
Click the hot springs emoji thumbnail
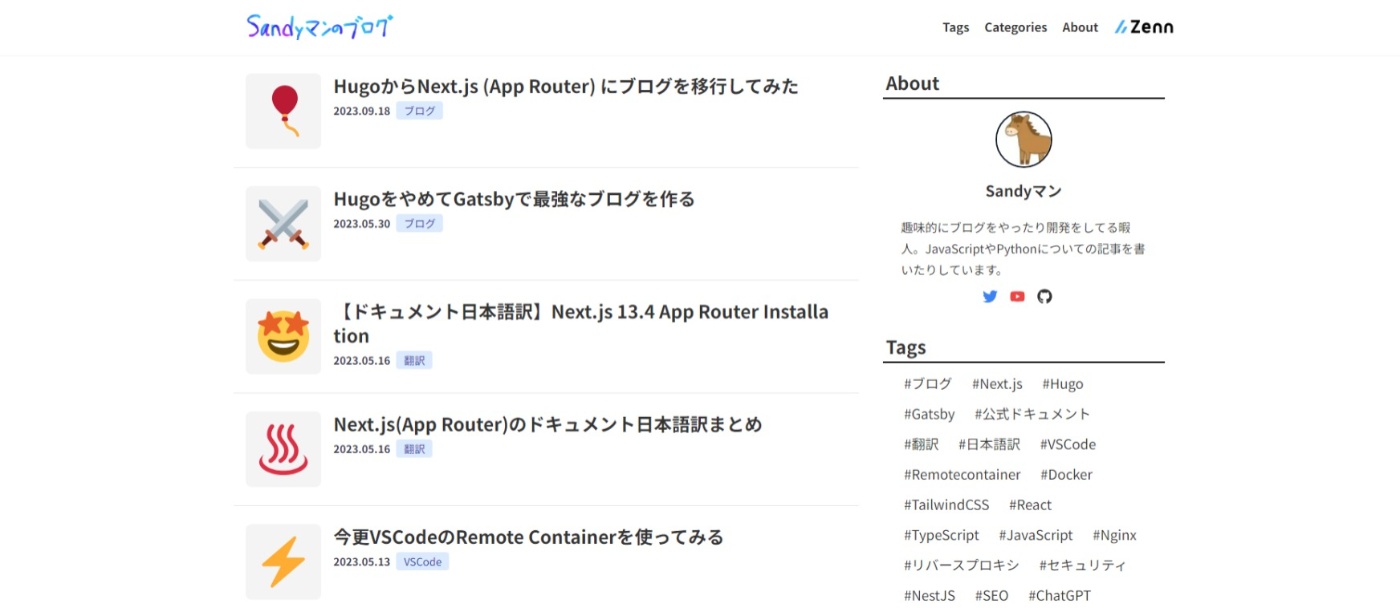click(x=284, y=450)
